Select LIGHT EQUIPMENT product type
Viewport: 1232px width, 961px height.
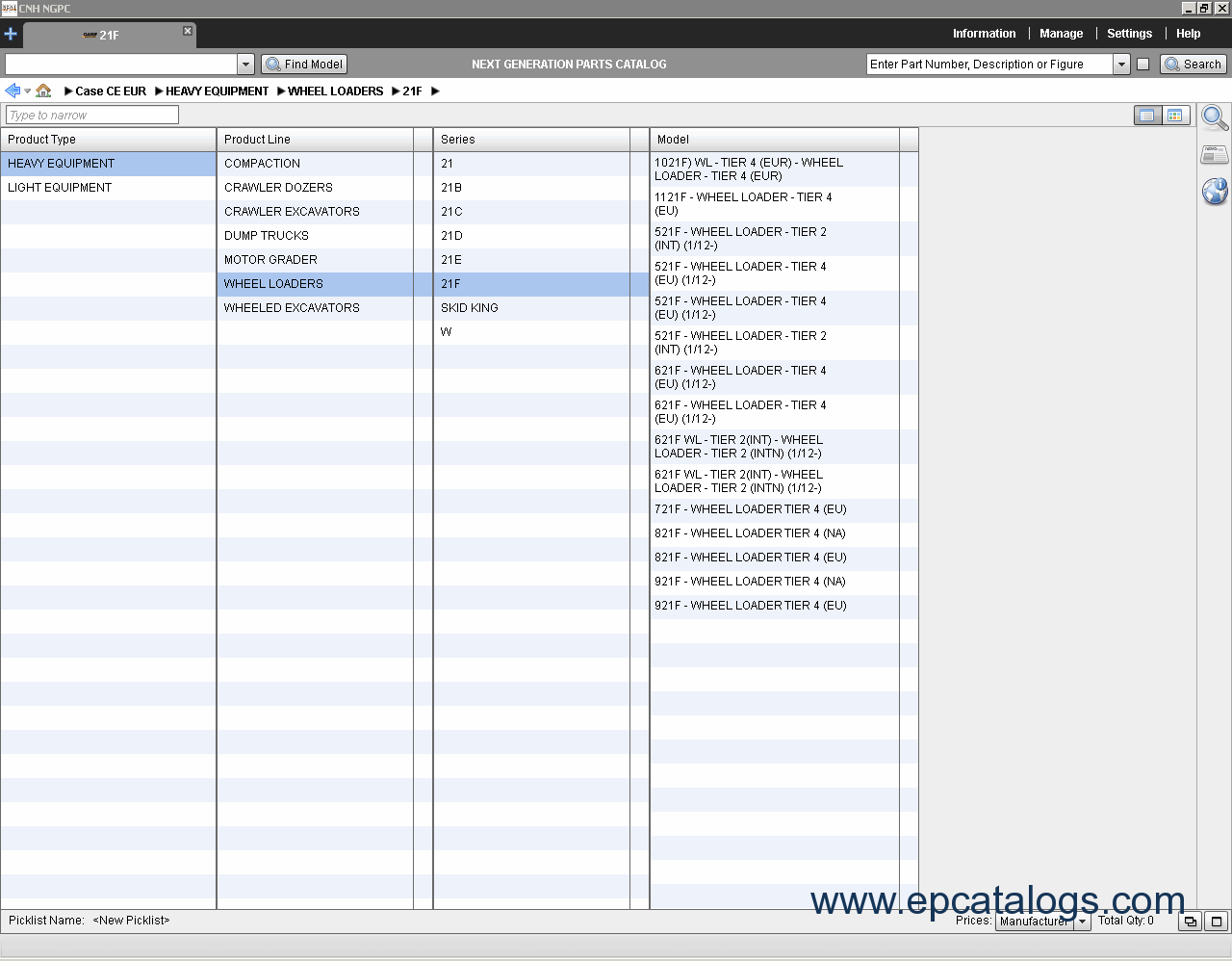(108, 188)
